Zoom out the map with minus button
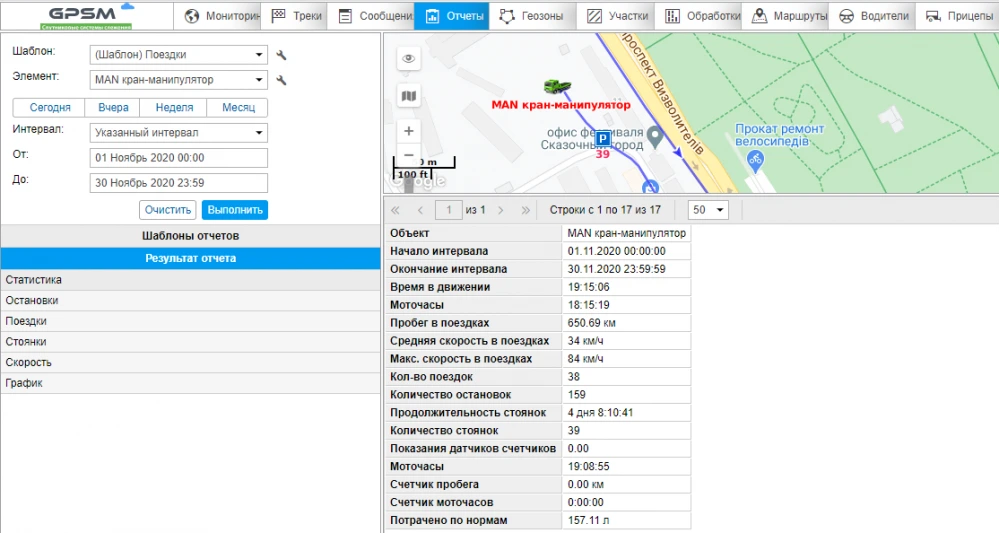The width and height of the screenshot is (1000, 533). coord(408,155)
